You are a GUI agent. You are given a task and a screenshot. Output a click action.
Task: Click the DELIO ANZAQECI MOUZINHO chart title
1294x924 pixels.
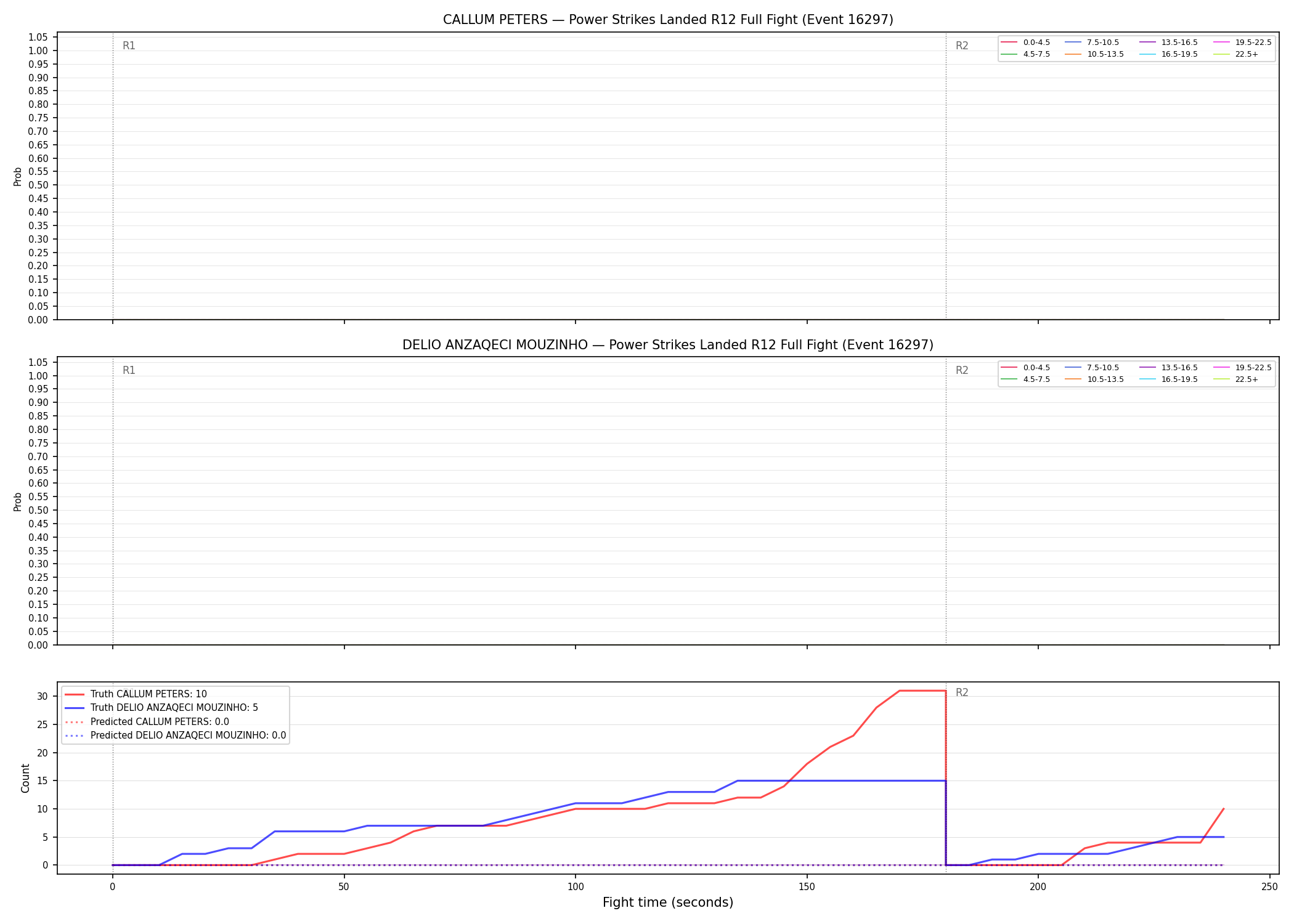[668, 345]
